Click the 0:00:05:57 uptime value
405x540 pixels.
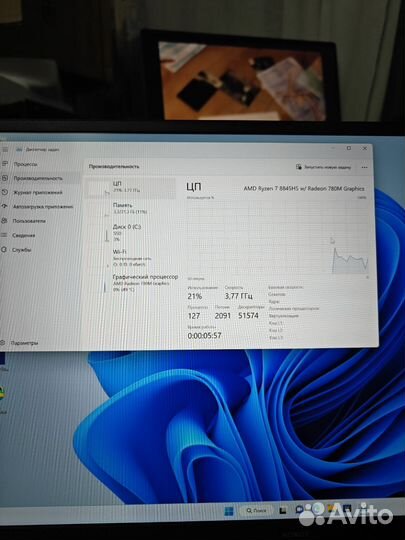pos(204,335)
